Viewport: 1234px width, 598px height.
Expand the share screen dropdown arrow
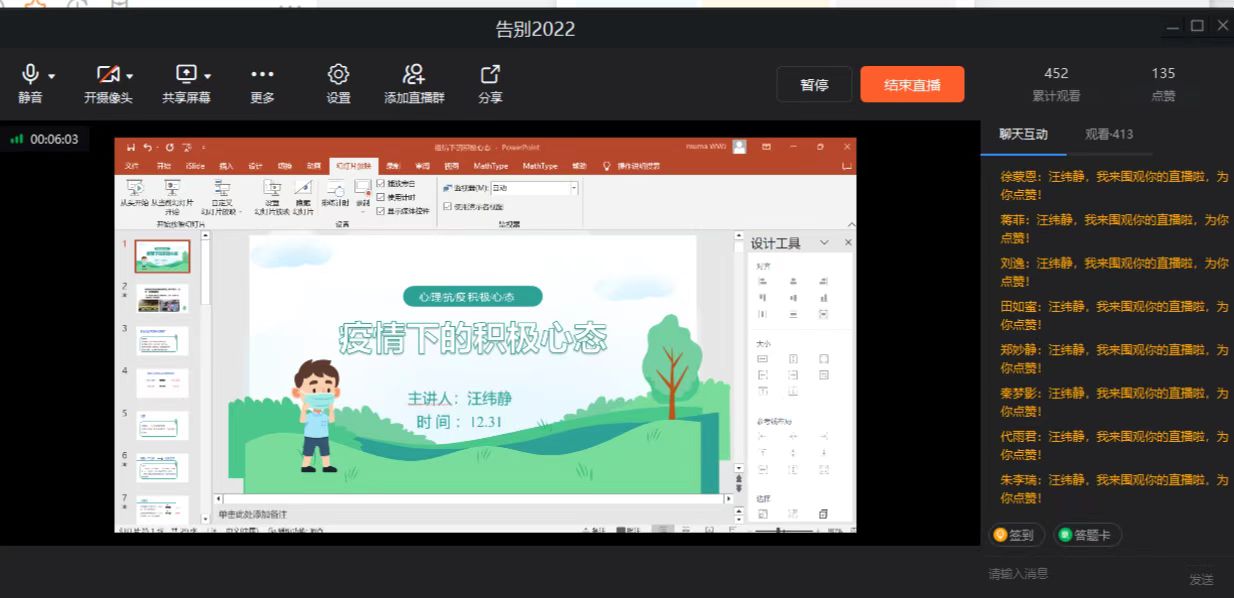click(208, 76)
